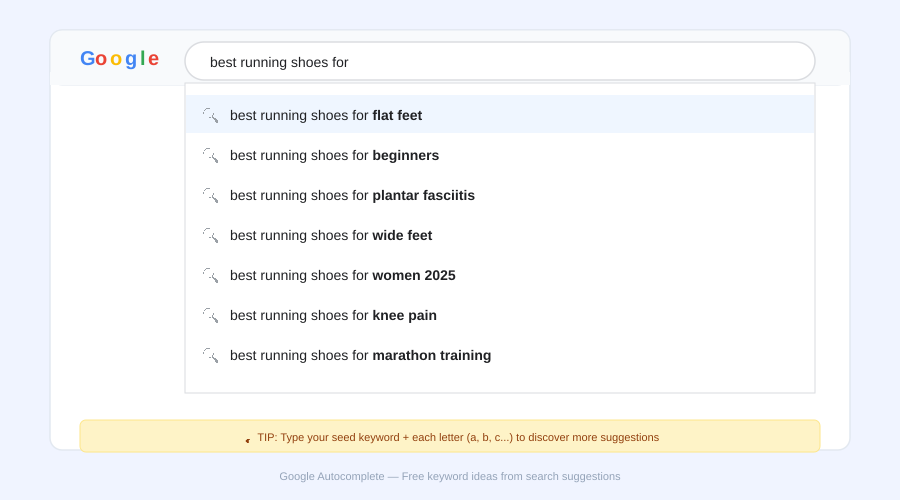The image size is (900, 500).
Task: Open the Google logo
Action: click(119, 59)
